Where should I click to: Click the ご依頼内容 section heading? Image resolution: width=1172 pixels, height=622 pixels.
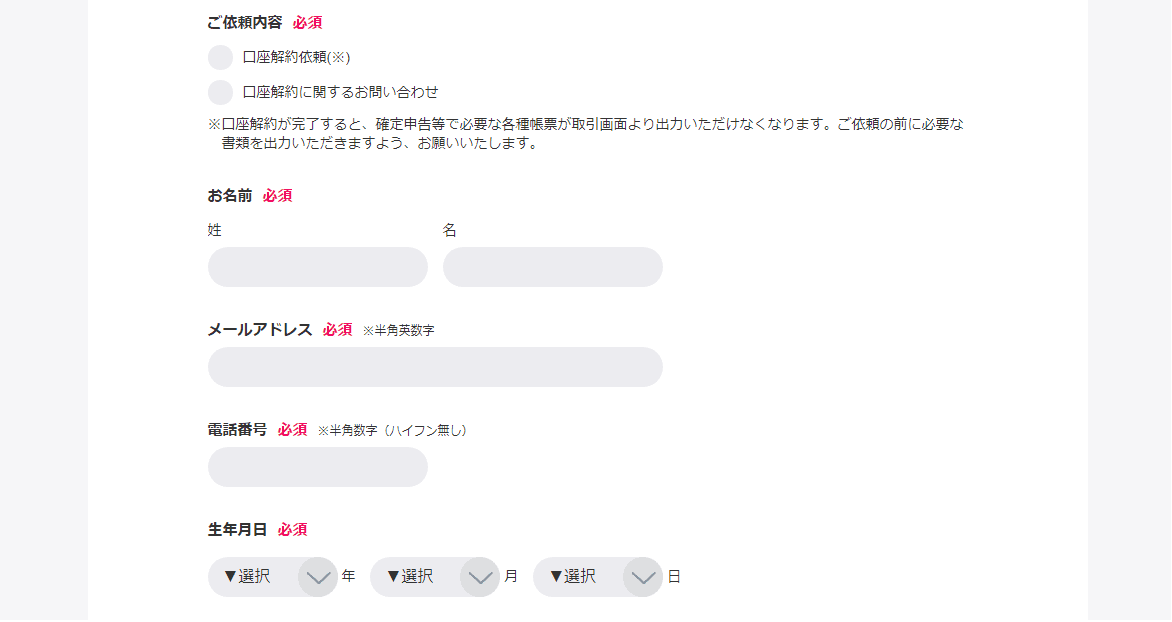[x=245, y=22]
